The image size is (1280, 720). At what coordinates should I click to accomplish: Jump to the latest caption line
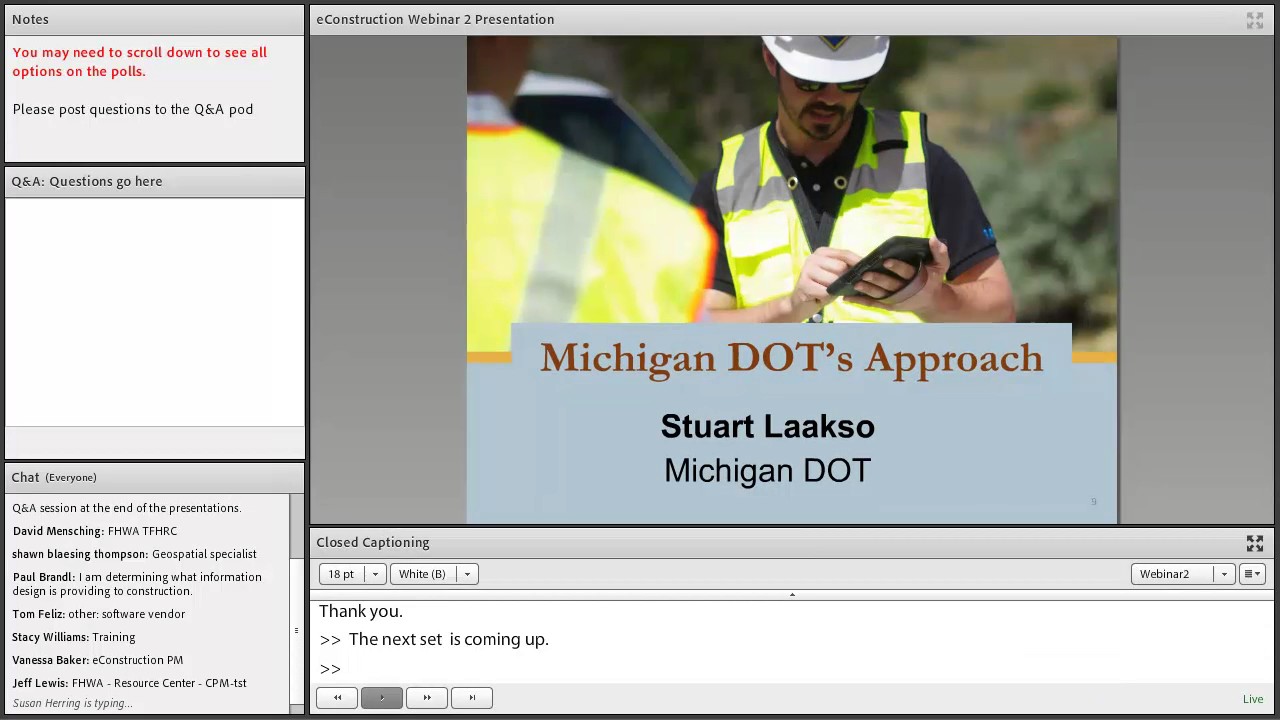click(472, 697)
